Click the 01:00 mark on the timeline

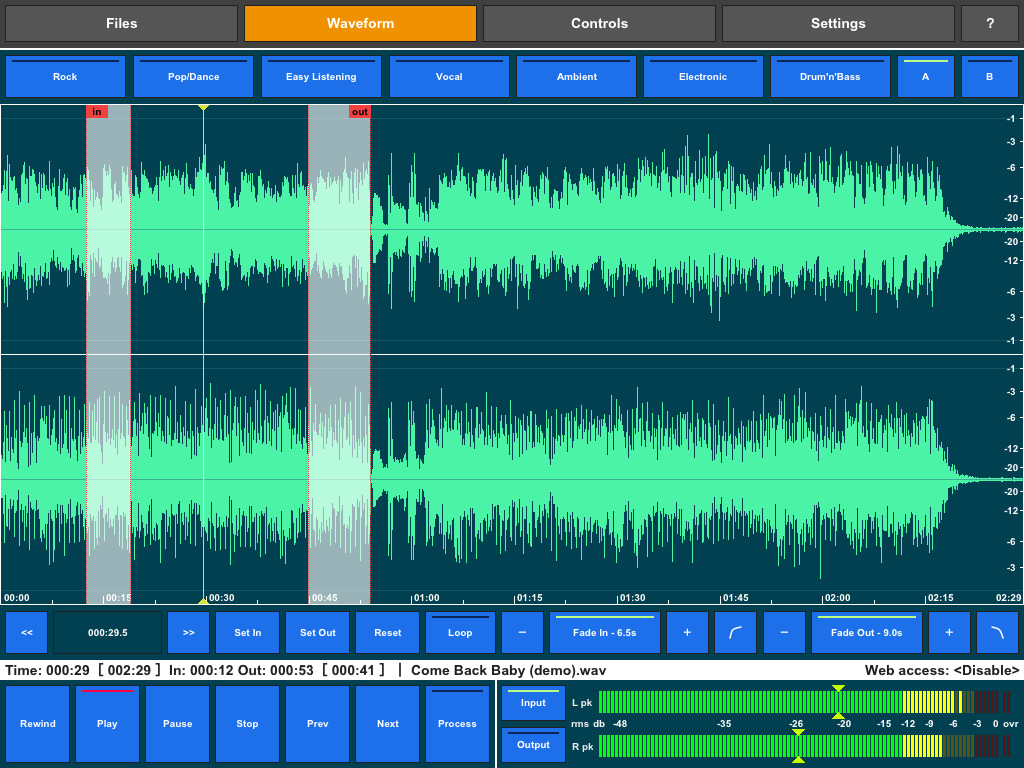coord(426,598)
